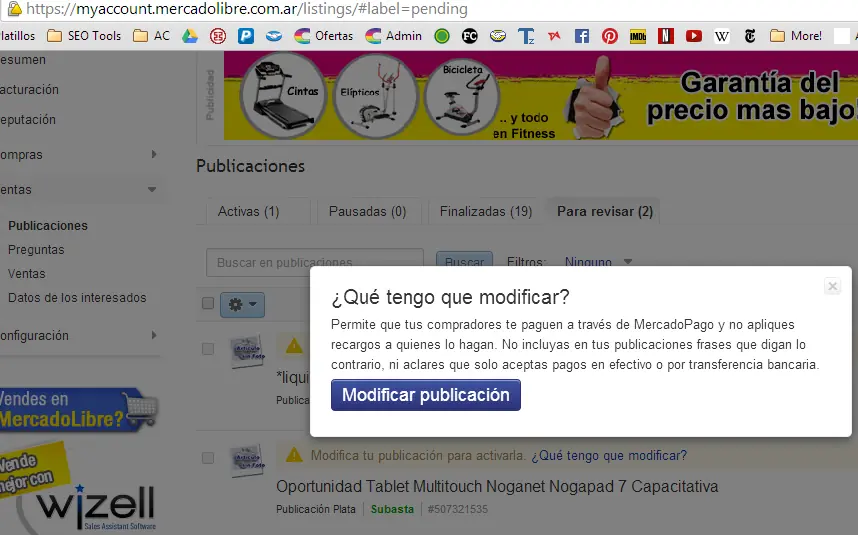Screen dimensions: 858x535
Task: Click the listing ID #507321535
Action: tap(457, 509)
